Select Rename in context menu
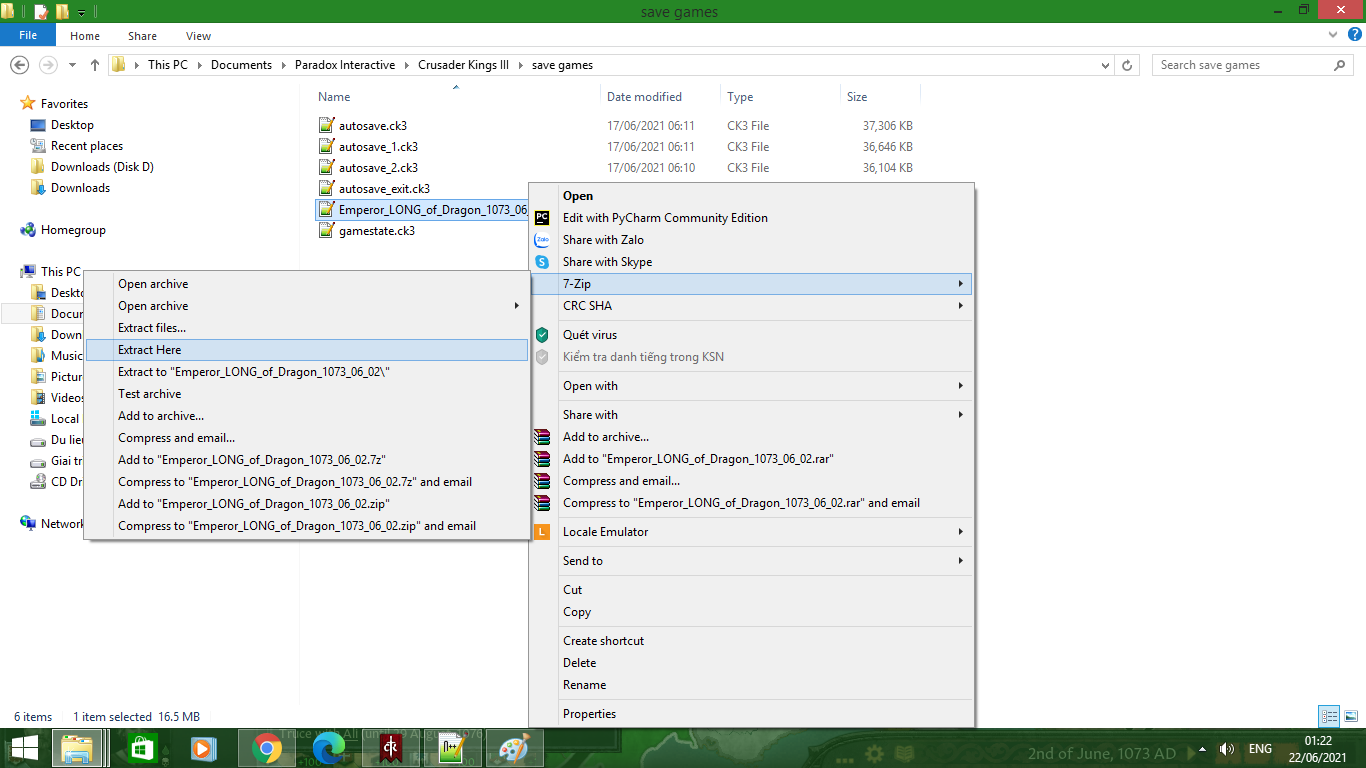The image size is (1366, 768). click(x=751, y=685)
